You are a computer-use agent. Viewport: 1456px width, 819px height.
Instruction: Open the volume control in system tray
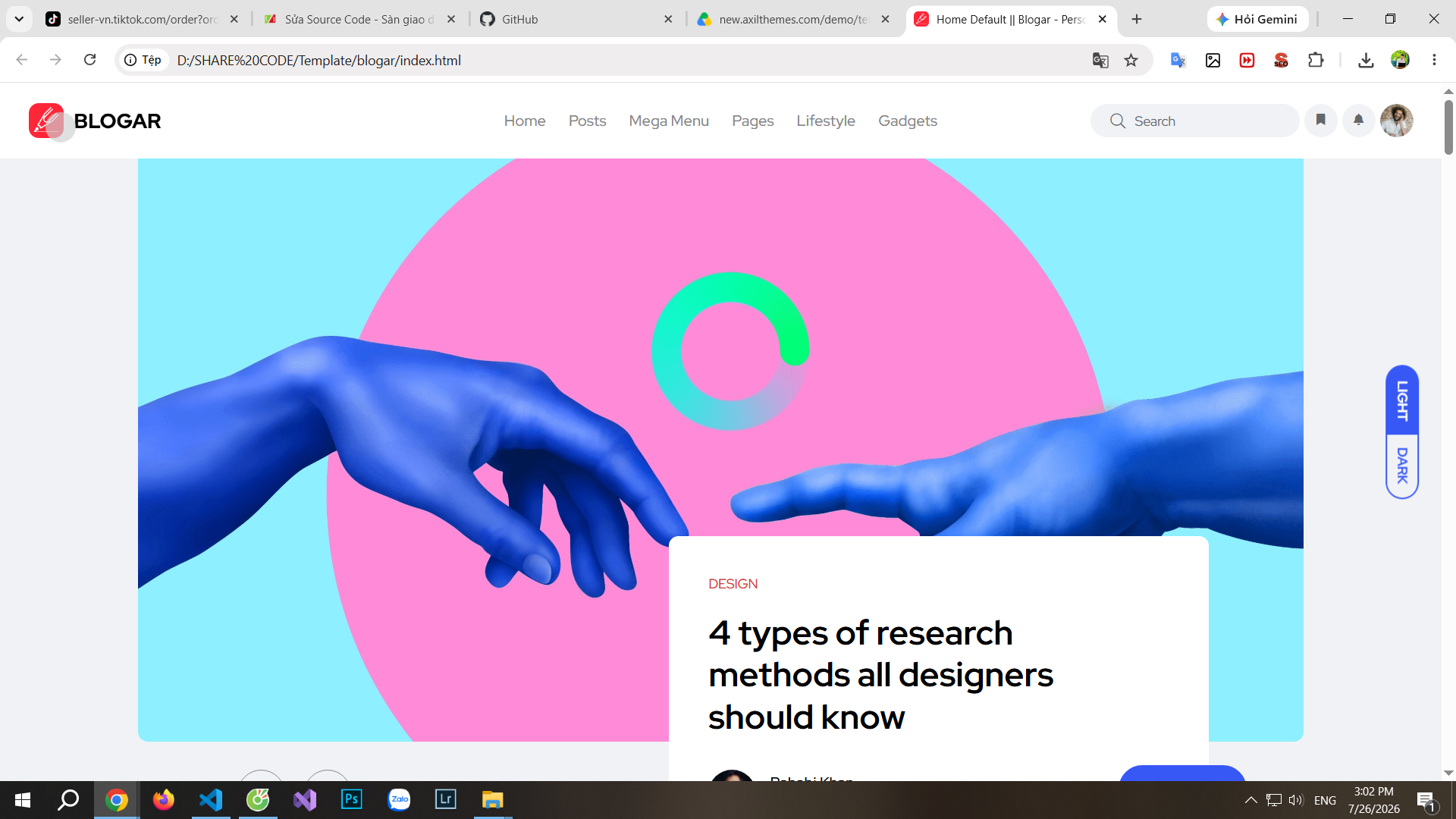pyautogui.click(x=1295, y=800)
